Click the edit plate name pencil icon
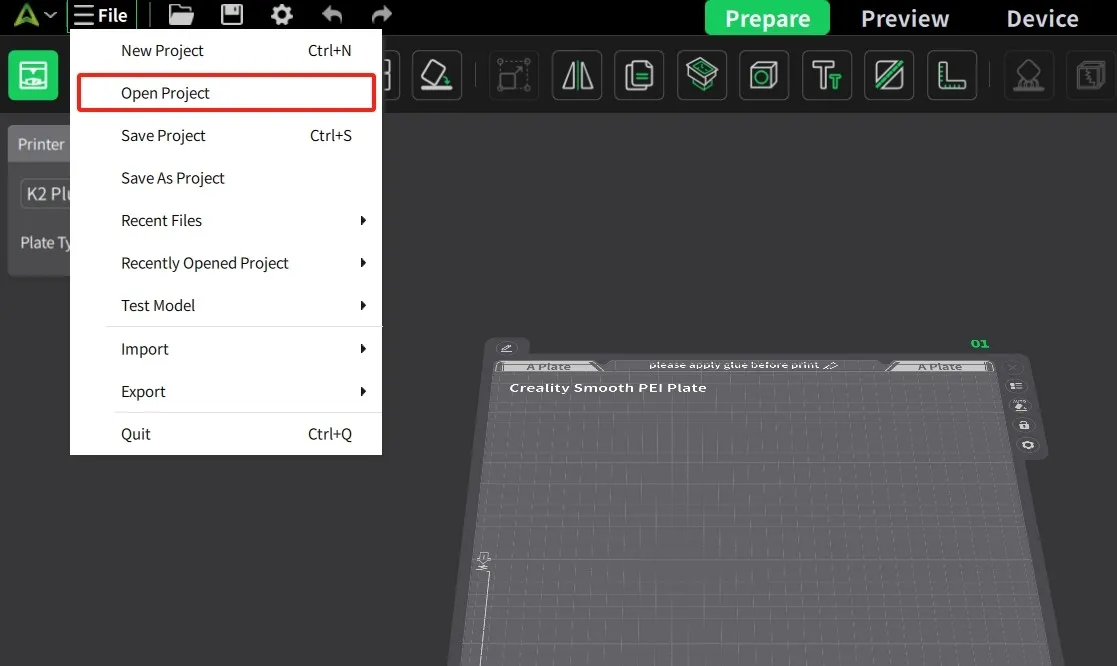1117x666 pixels. click(x=506, y=348)
